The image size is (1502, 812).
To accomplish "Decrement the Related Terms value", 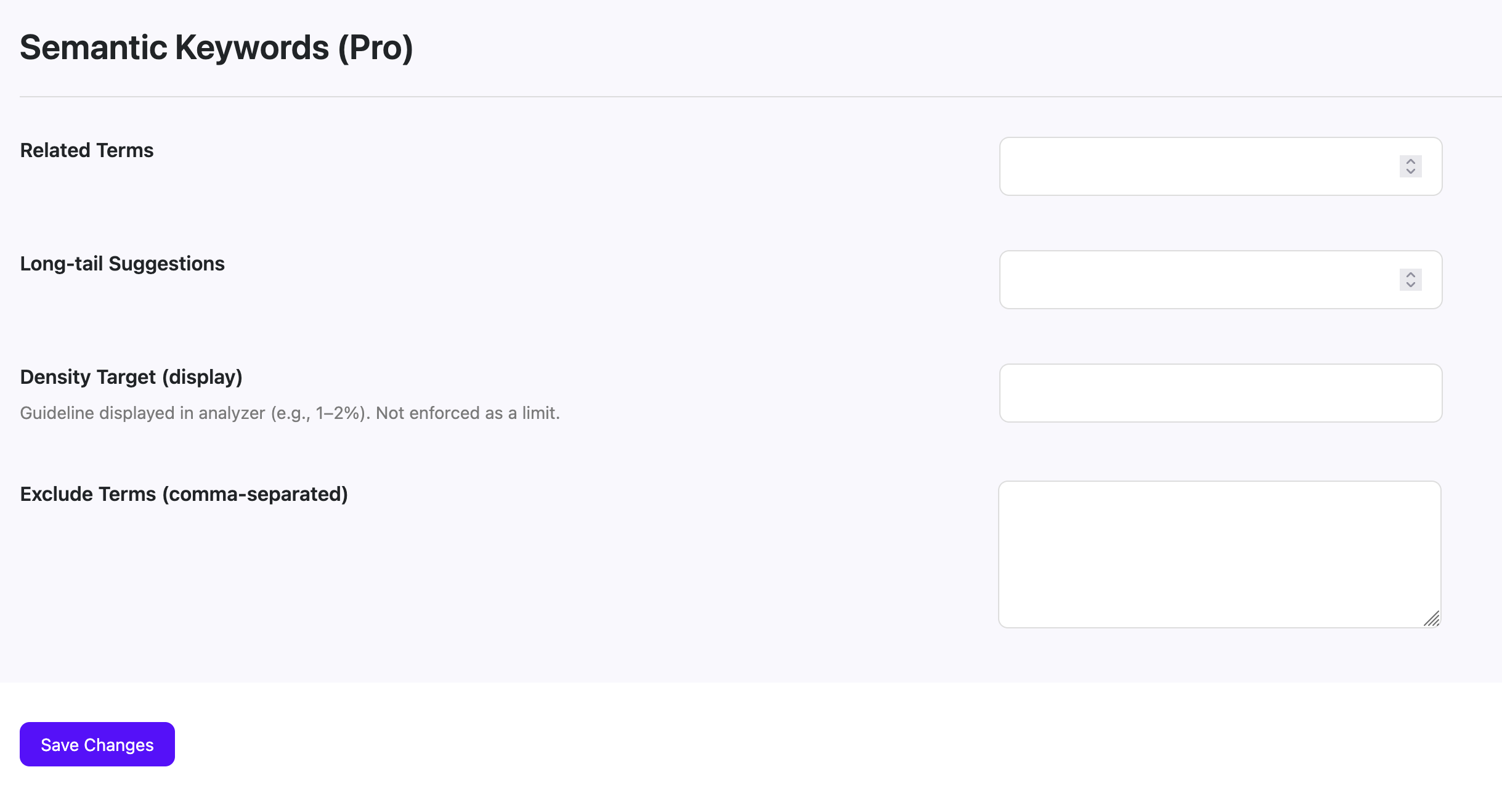I will click(x=1410, y=171).
